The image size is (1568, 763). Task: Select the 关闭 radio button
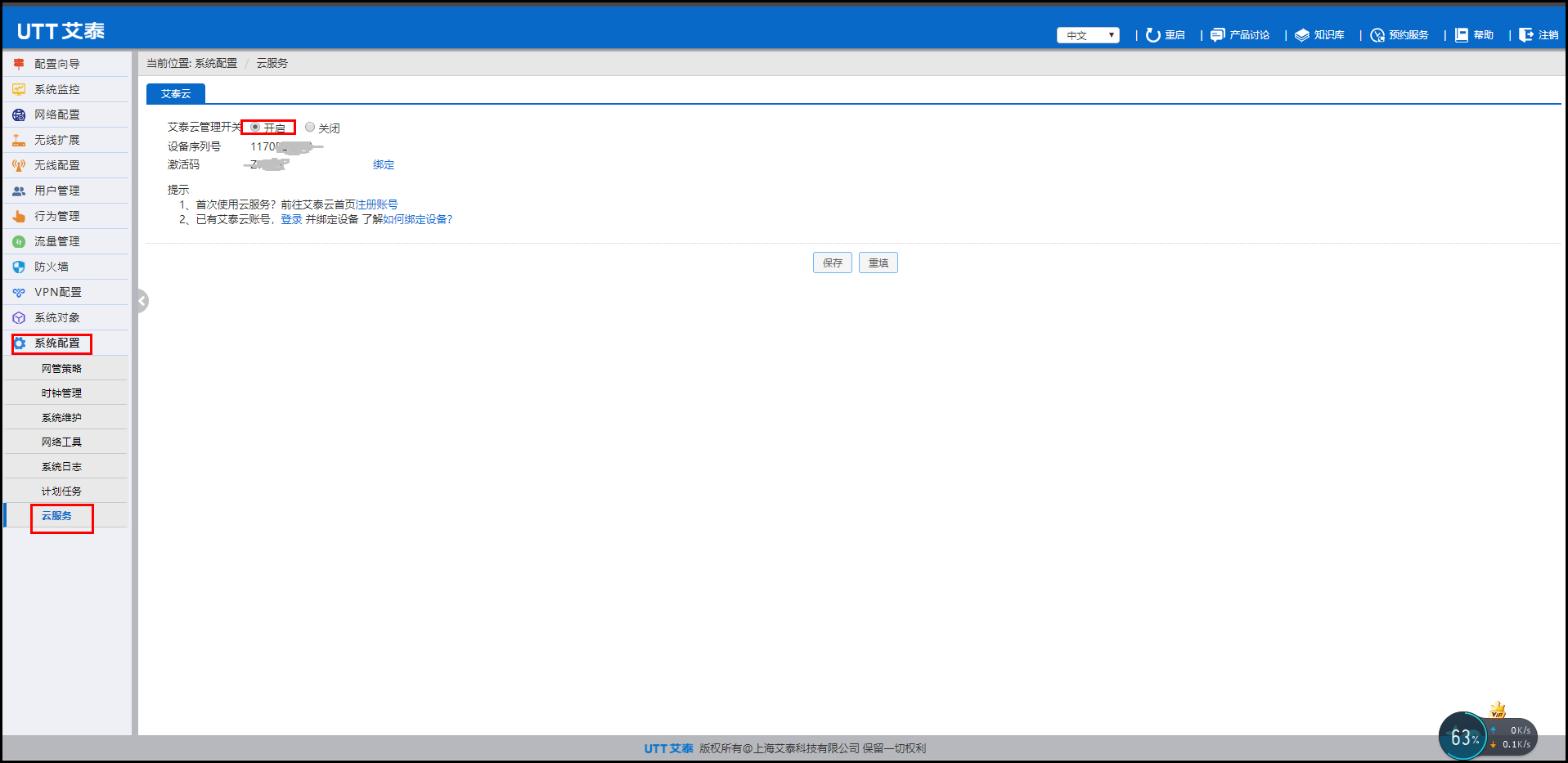coord(310,127)
